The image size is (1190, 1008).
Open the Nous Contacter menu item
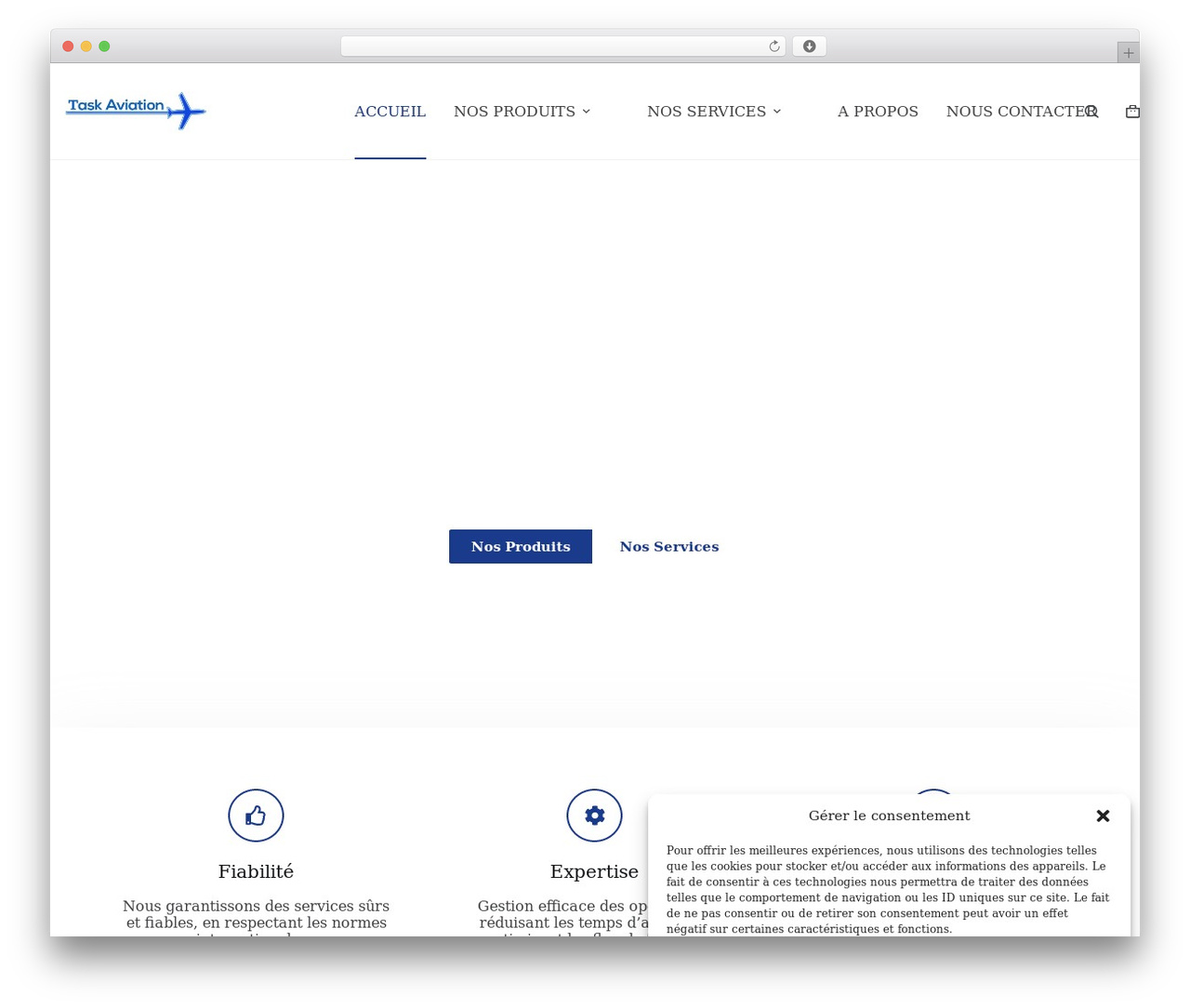[x=1021, y=112]
